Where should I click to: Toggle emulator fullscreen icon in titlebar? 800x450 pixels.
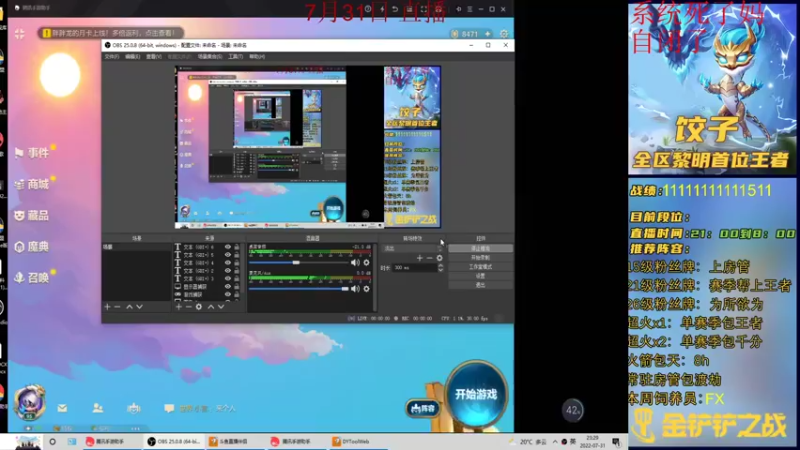423,9
